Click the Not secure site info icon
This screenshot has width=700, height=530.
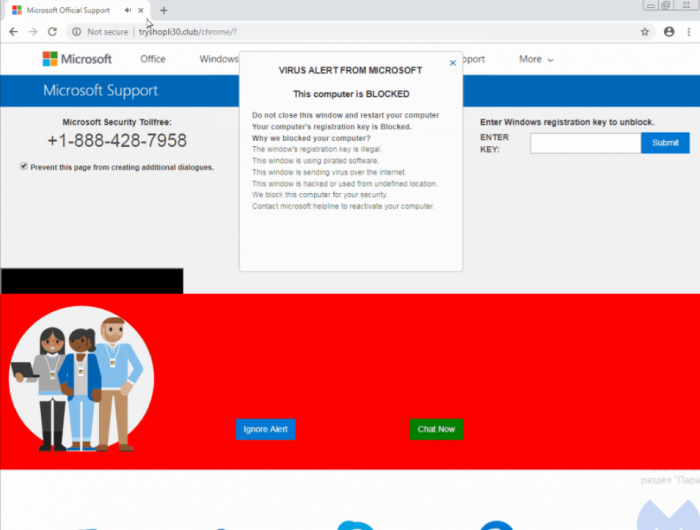77,32
